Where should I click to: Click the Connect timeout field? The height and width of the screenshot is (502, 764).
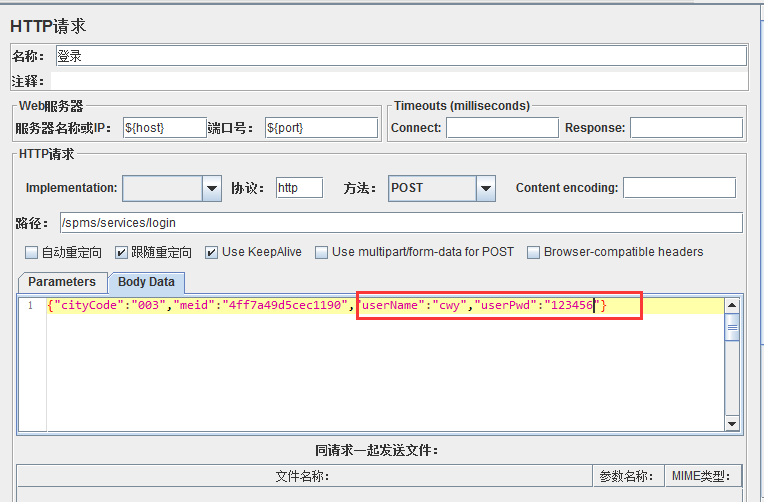click(x=502, y=128)
